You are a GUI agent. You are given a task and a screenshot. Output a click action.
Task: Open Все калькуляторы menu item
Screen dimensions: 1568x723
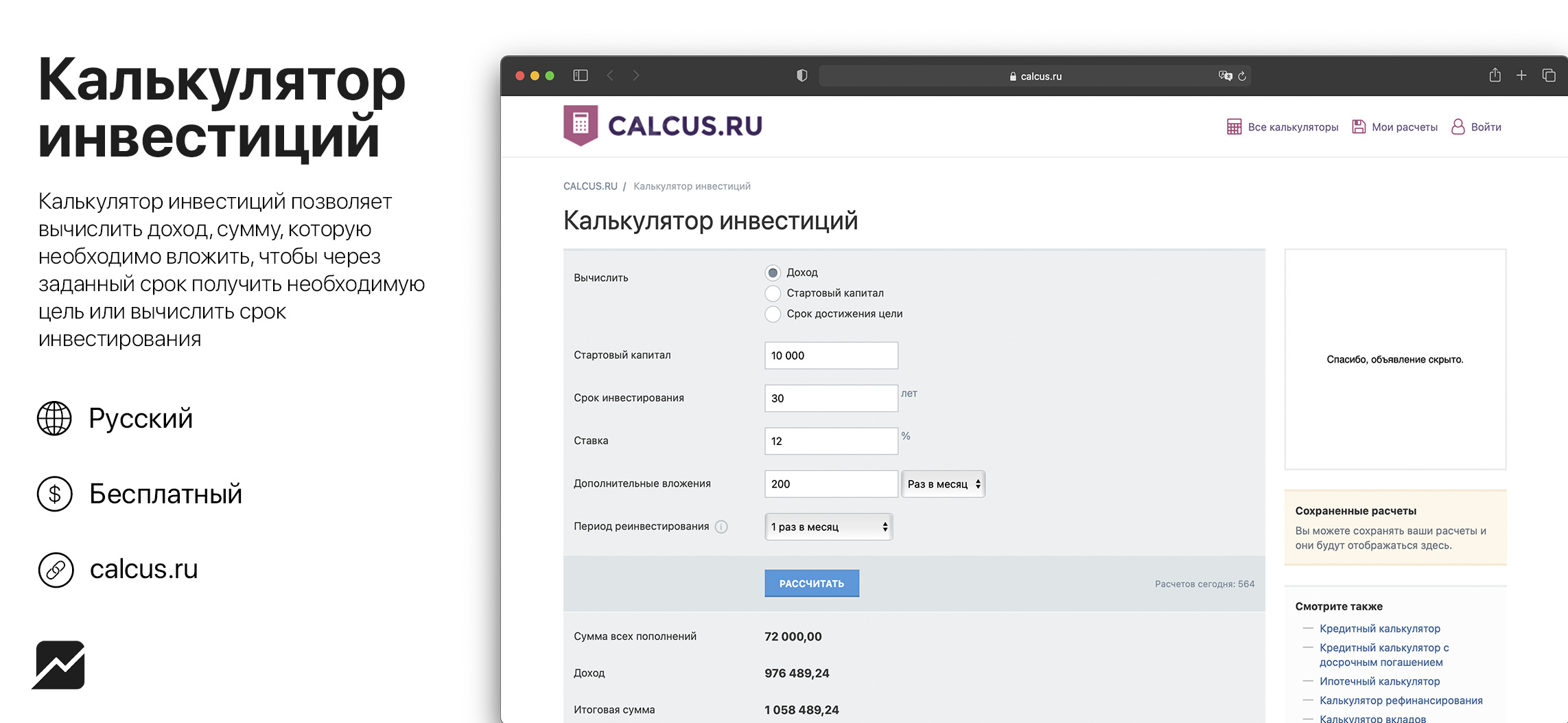[x=1293, y=127]
